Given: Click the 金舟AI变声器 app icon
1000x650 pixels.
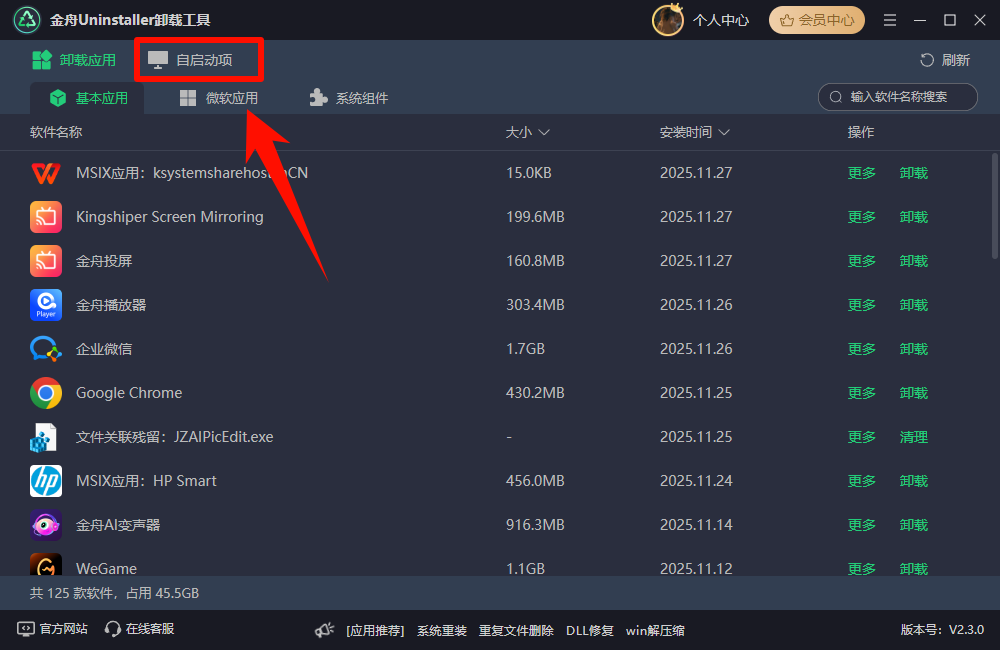Looking at the screenshot, I should click(46, 525).
